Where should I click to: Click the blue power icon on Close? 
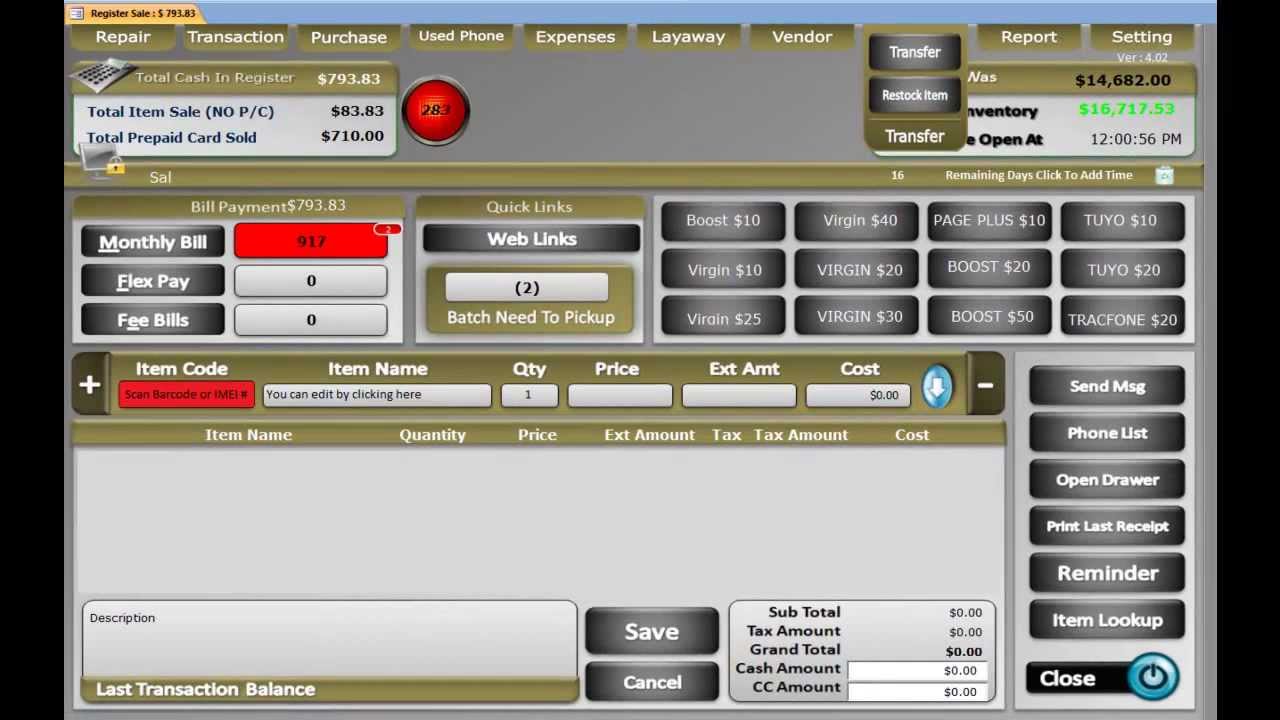[x=1153, y=676]
